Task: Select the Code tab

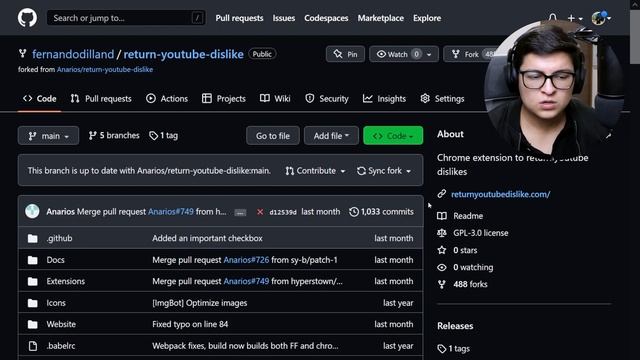Action: [40, 98]
